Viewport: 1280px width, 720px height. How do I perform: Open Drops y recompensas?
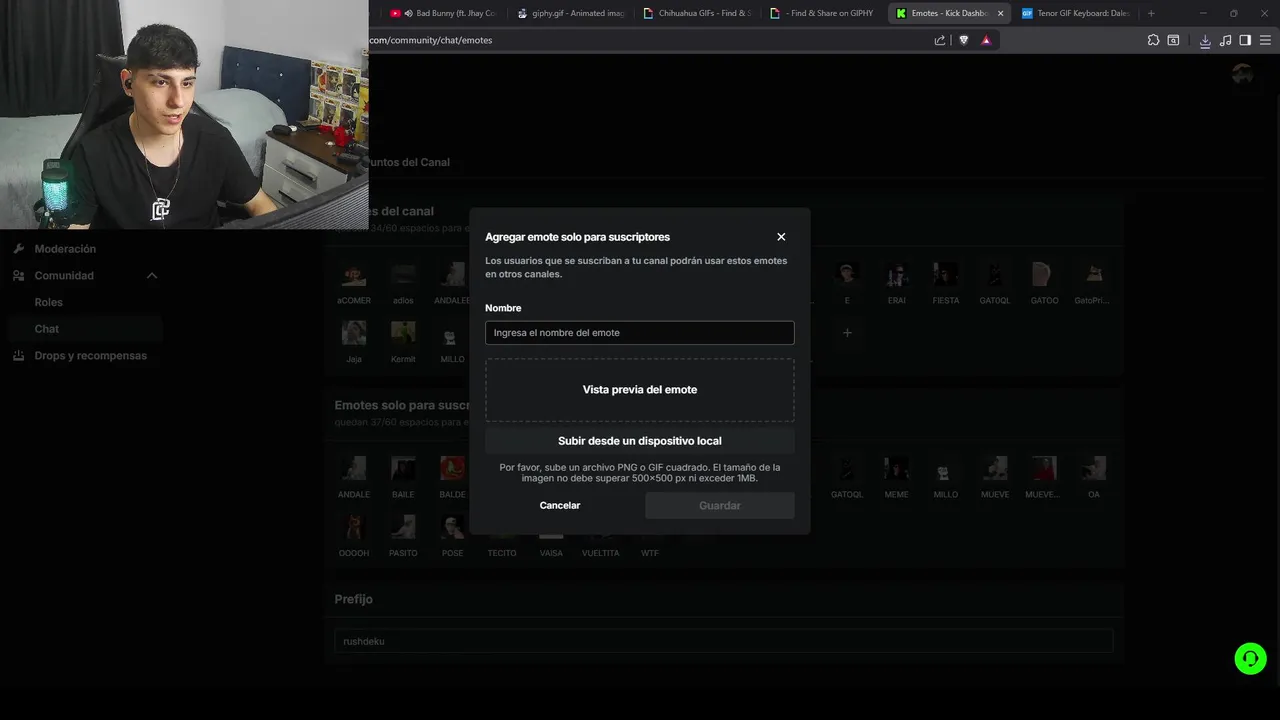click(90, 356)
